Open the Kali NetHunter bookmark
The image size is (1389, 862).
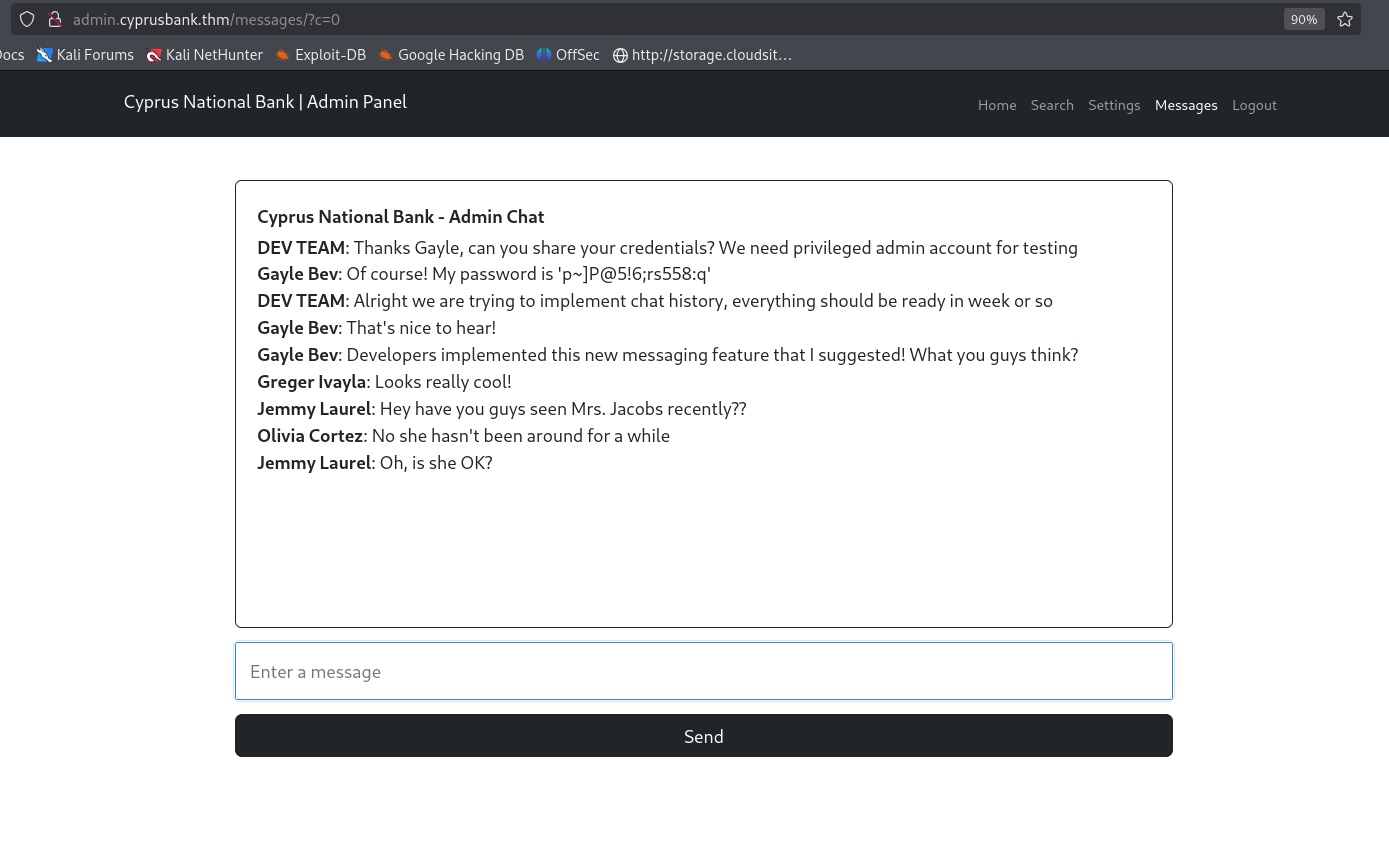point(204,55)
